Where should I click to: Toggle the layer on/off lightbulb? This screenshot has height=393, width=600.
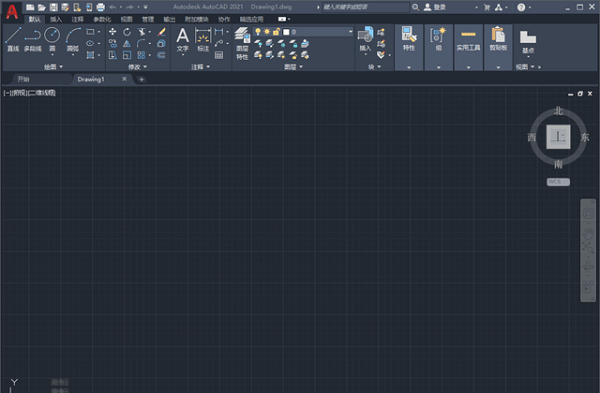(x=258, y=31)
